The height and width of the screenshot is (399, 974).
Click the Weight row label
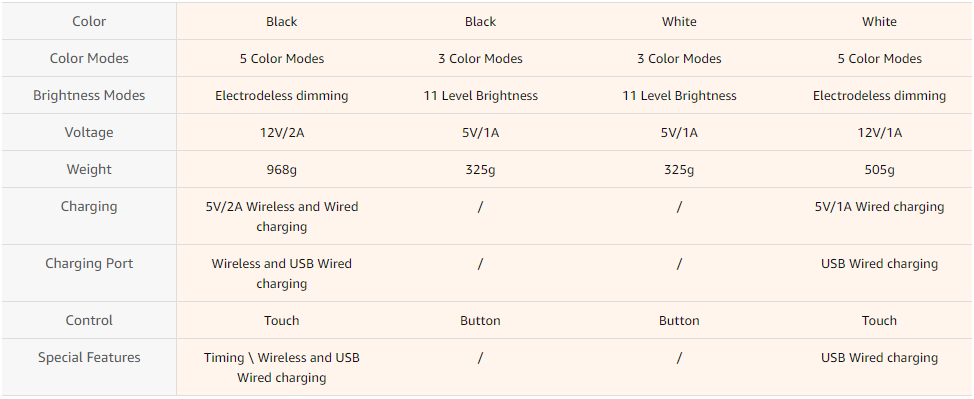89,169
